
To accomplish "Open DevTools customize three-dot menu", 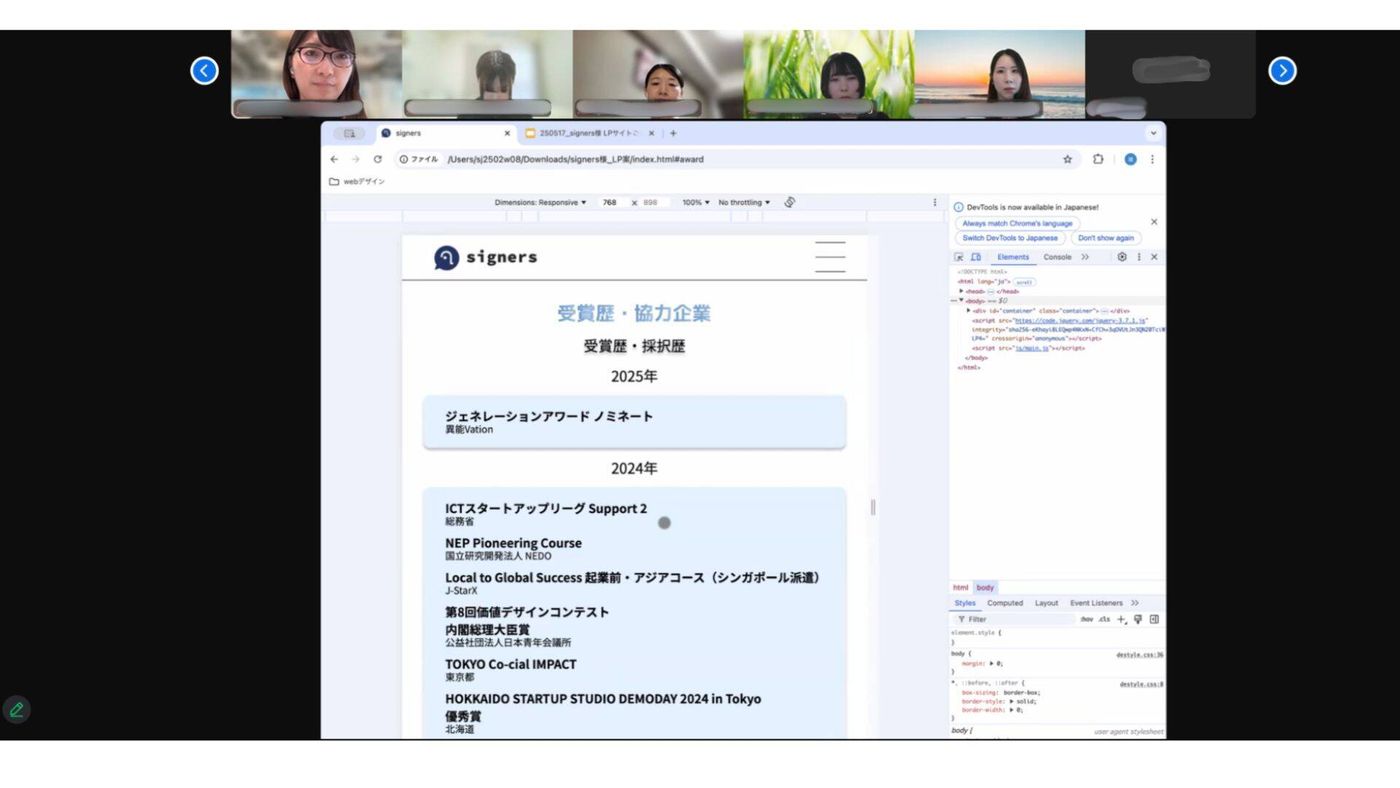I will coord(1138,257).
